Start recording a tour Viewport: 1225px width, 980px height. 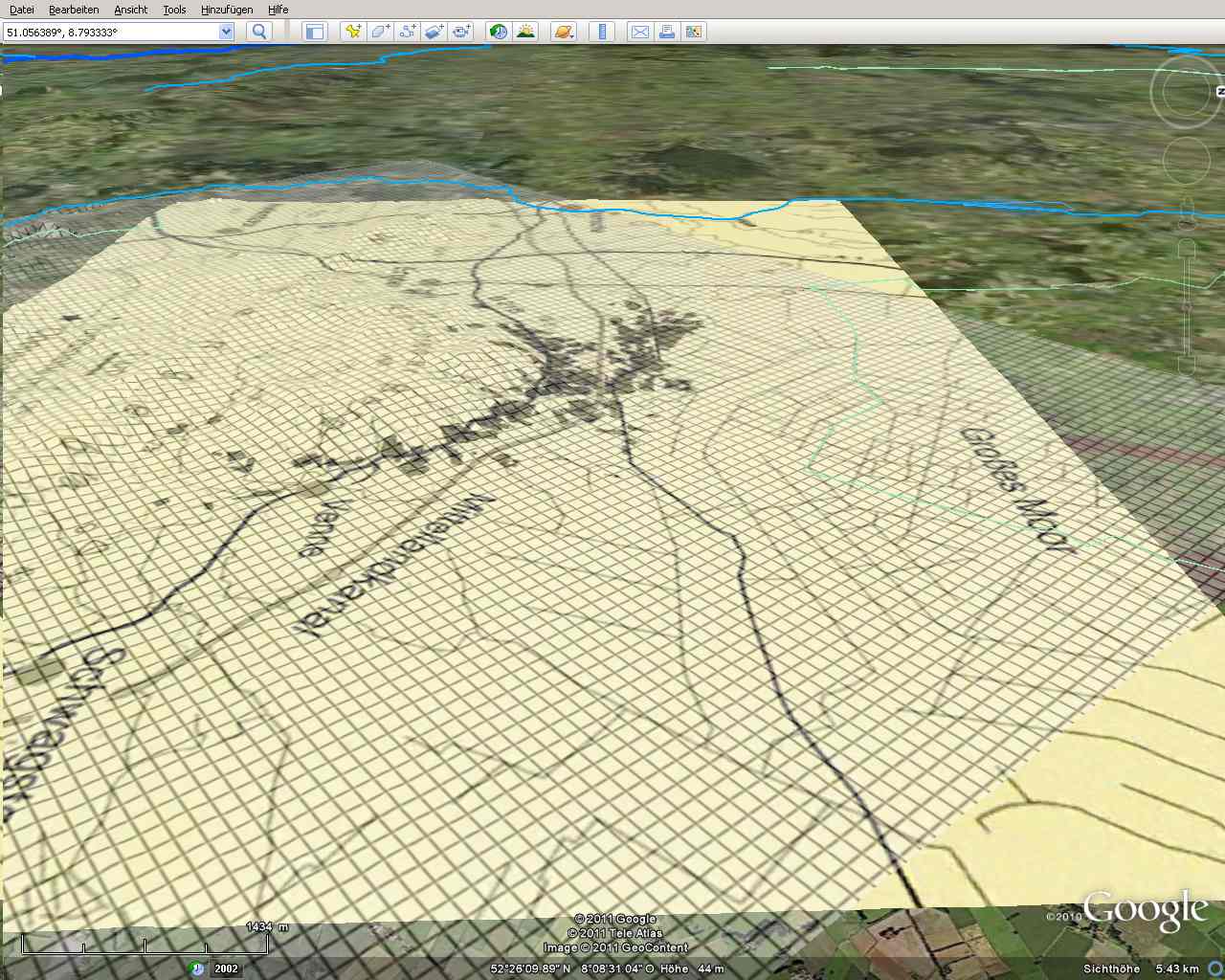click(x=461, y=32)
